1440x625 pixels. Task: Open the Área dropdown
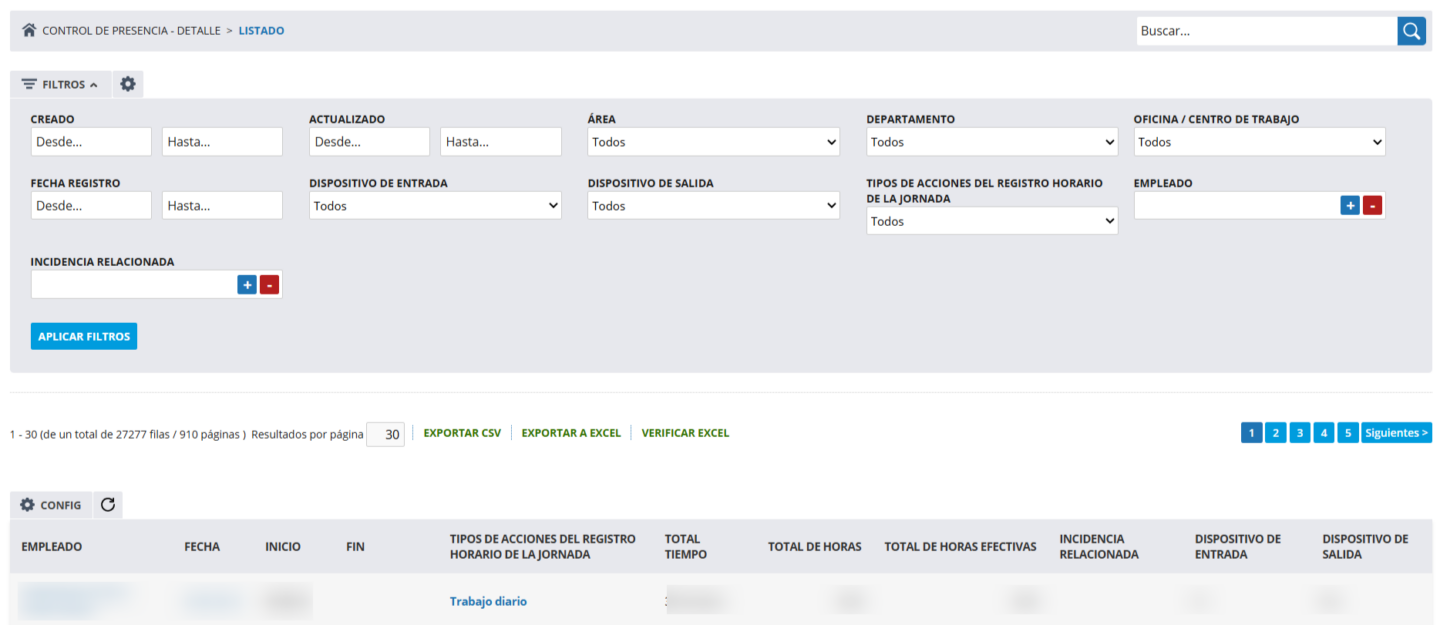coord(714,142)
